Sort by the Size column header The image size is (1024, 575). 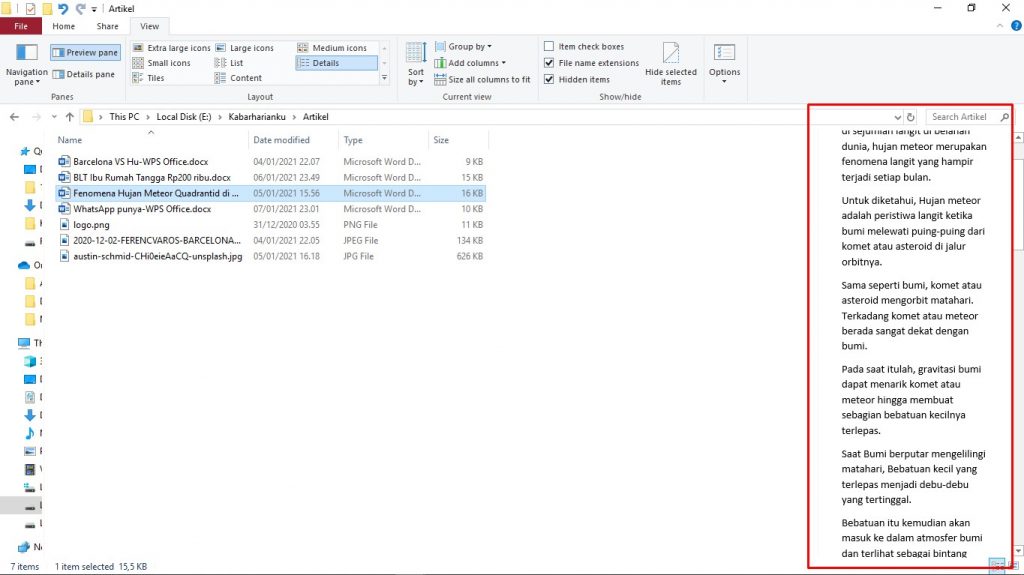pos(458,140)
